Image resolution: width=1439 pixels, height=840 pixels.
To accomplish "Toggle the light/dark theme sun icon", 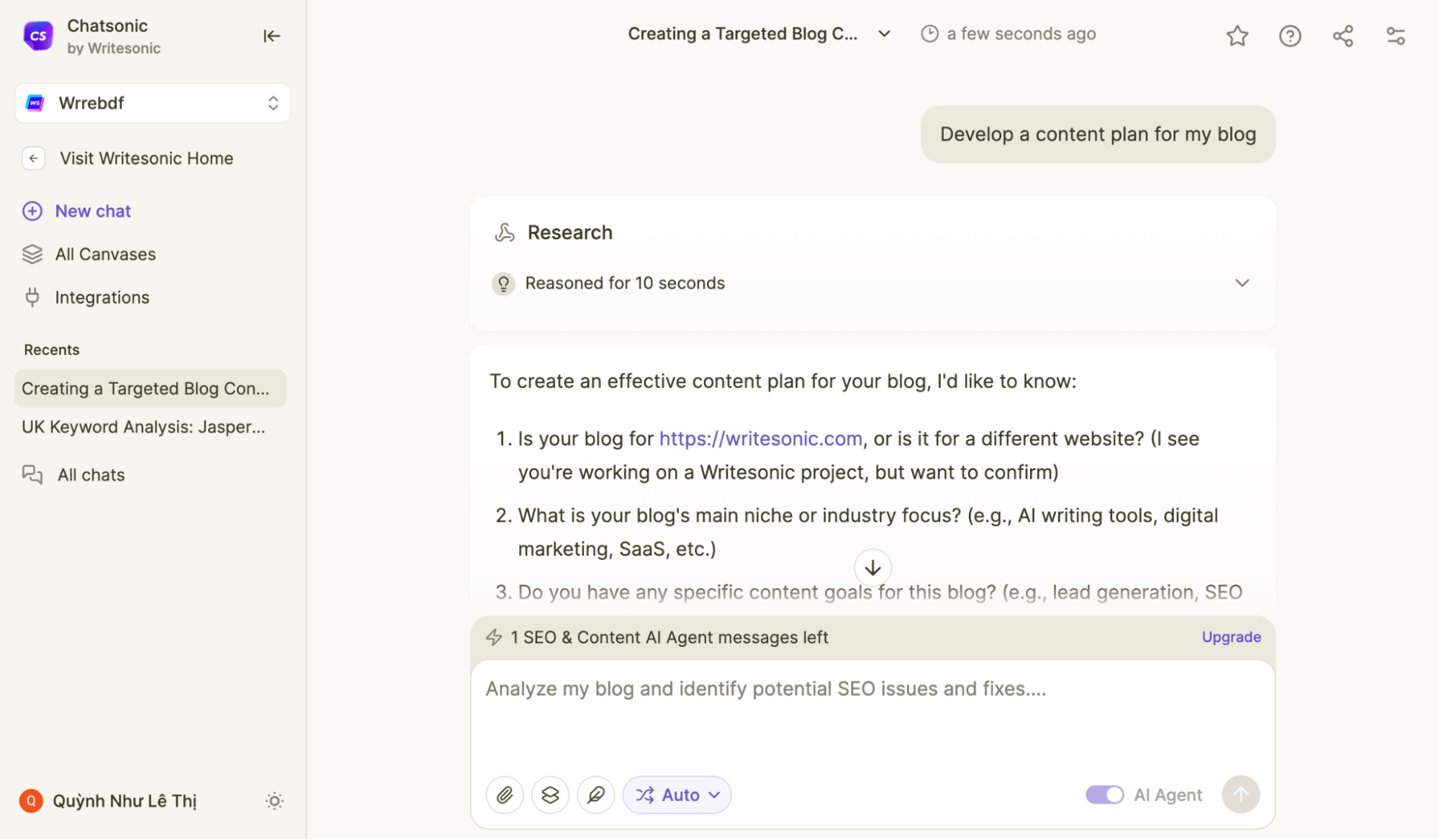I will [x=274, y=801].
